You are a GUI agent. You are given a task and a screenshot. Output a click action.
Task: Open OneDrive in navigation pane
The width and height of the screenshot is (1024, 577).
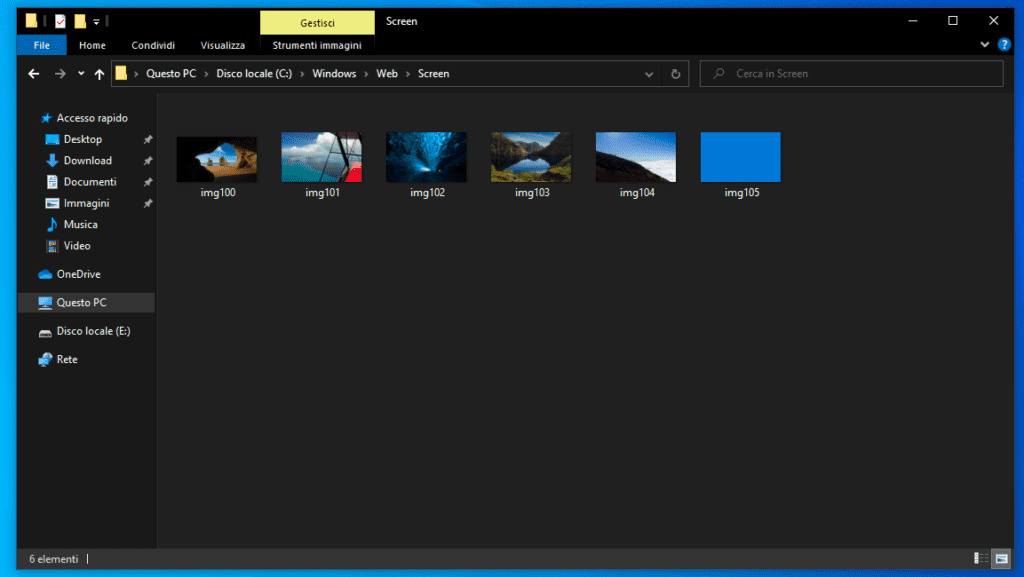click(77, 274)
